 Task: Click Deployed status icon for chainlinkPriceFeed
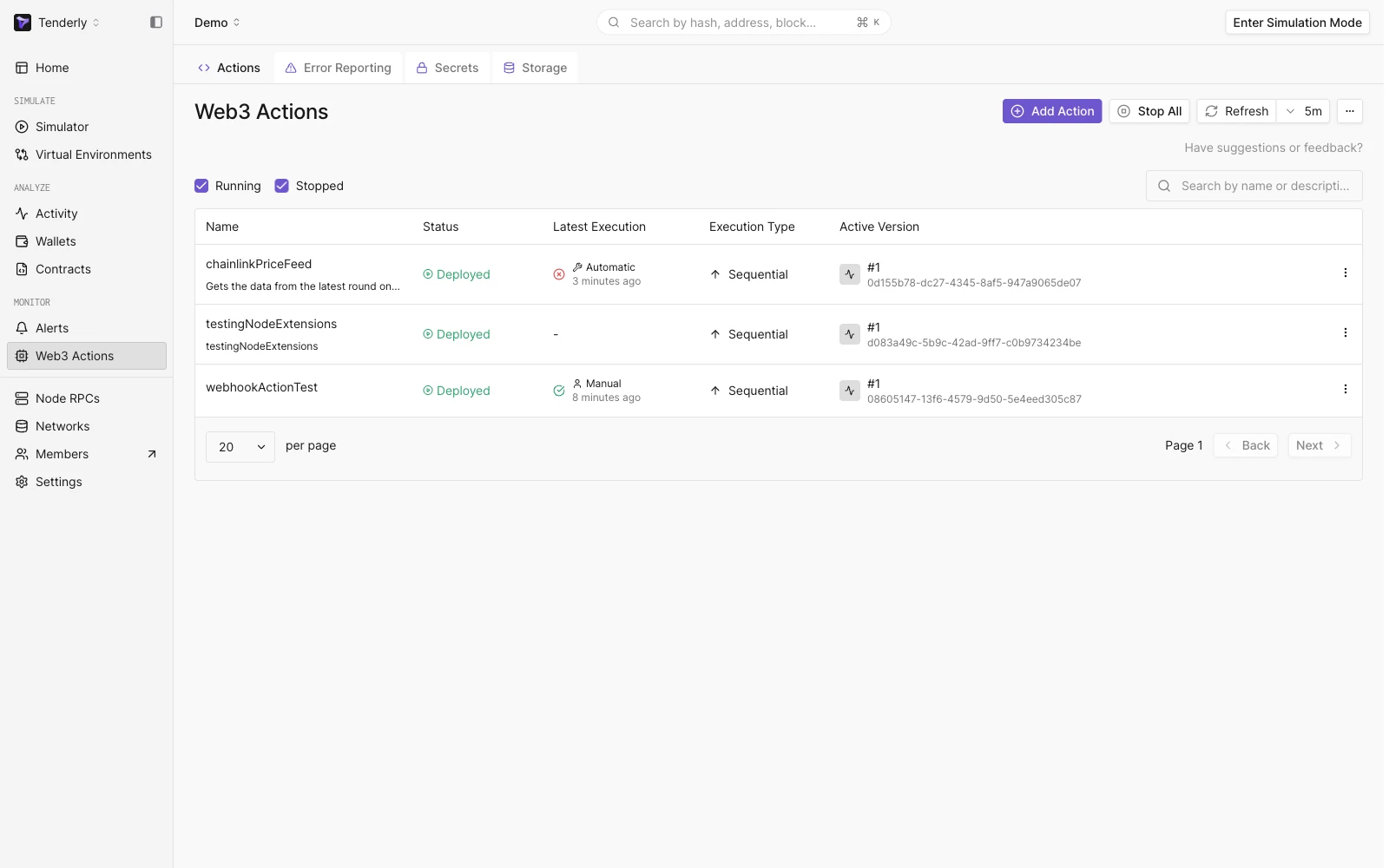coord(428,274)
